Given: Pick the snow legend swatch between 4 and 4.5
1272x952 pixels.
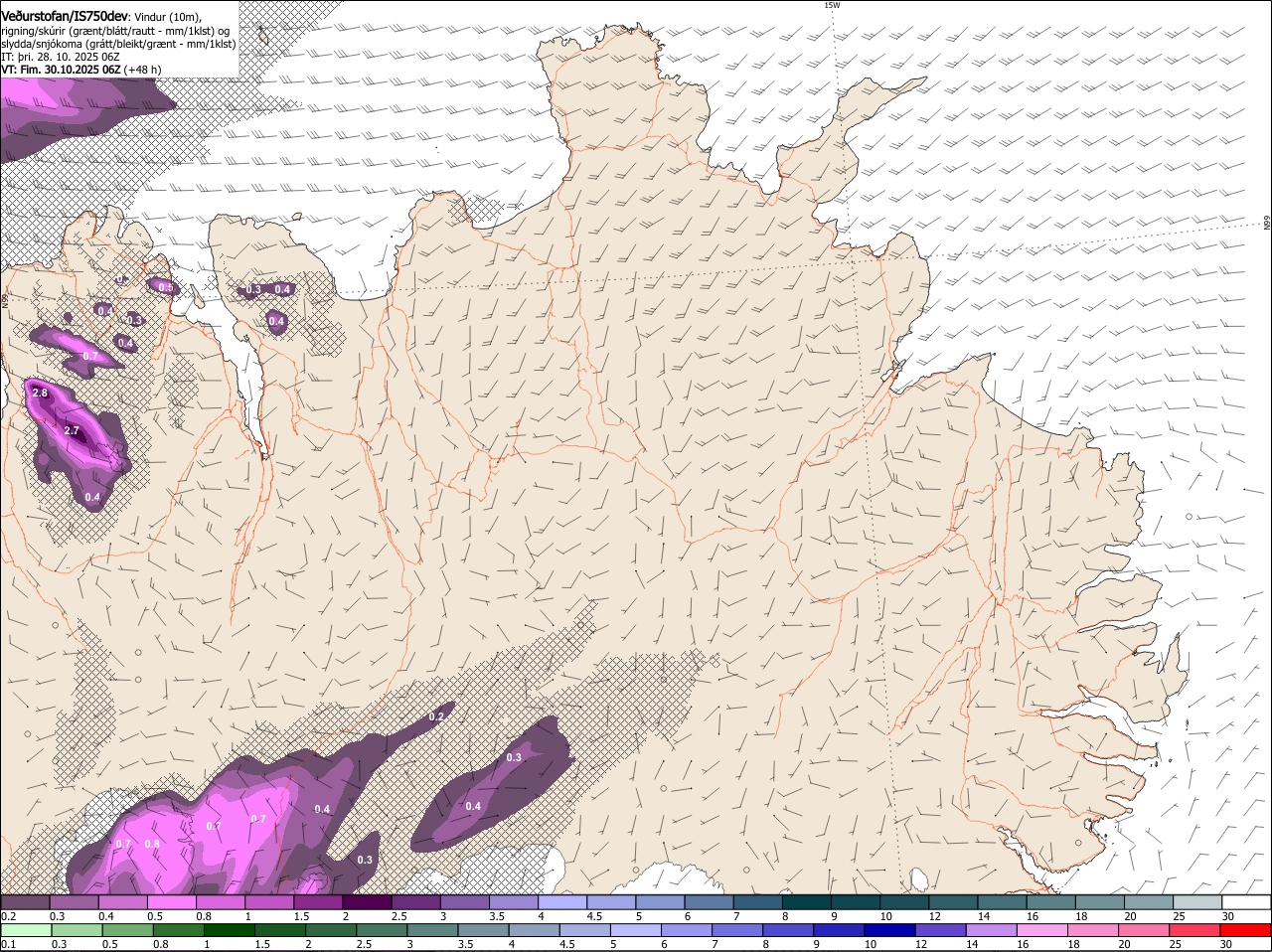Looking at the screenshot, I should point(562,901).
